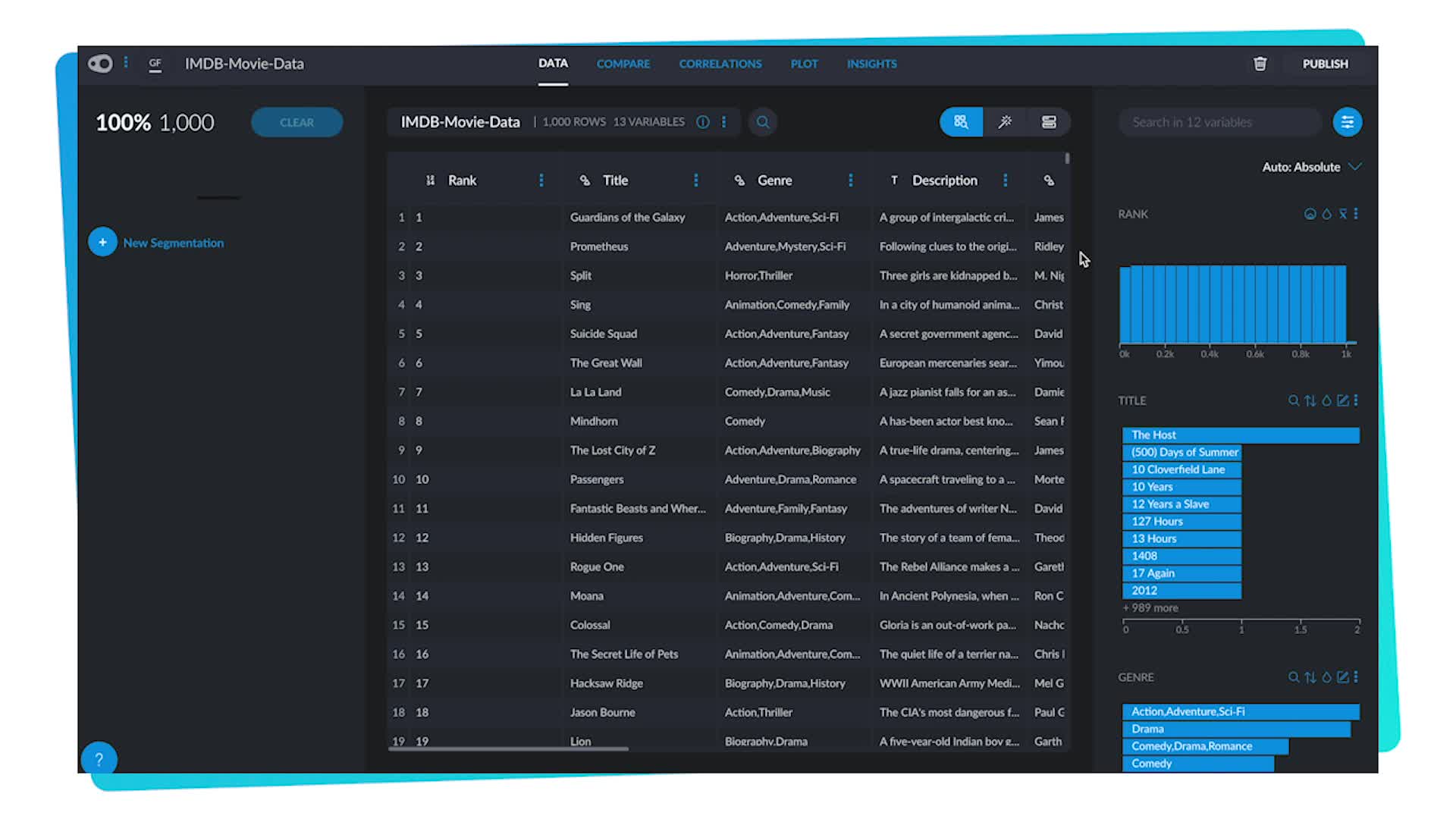Open the variable filter settings round button

[1347, 122]
